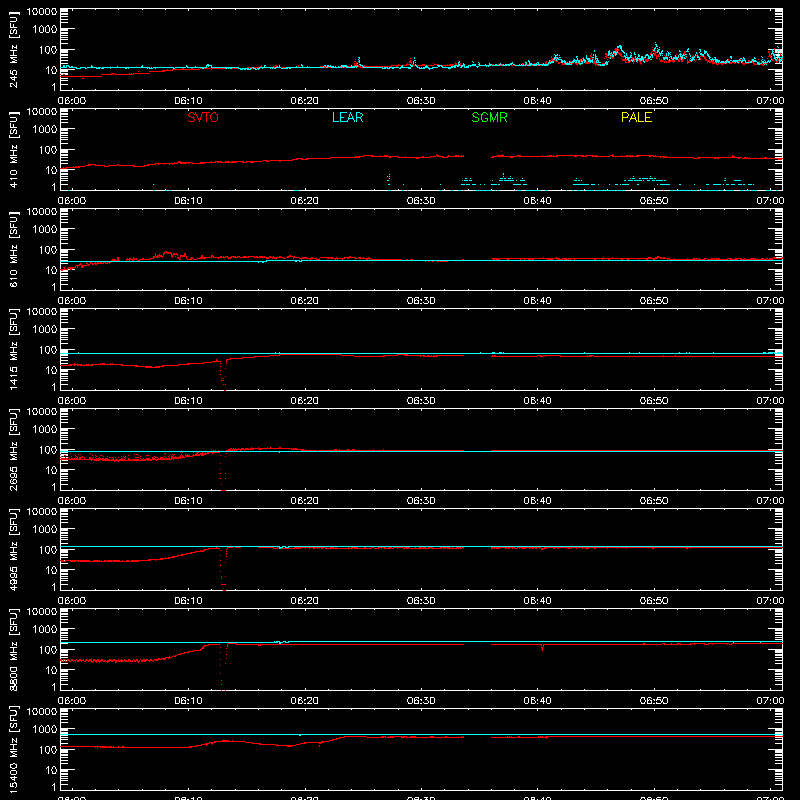Image resolution: width=800 pixels, height=800 pixels.
Task: Click the 10000 tick of 245 MHz axis
Action: (42, 12)
